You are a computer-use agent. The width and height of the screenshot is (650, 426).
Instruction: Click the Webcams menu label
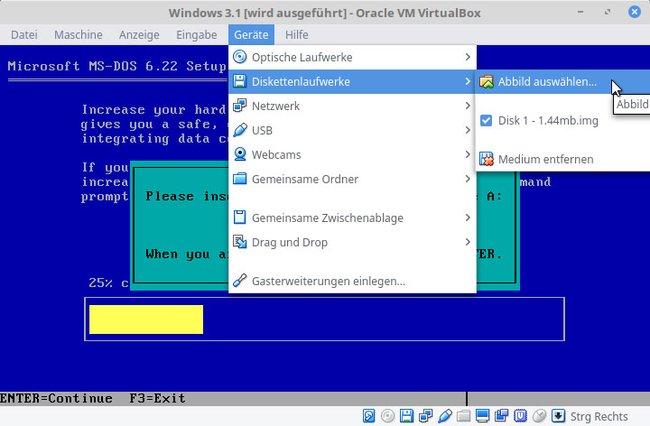click(276, 155)
